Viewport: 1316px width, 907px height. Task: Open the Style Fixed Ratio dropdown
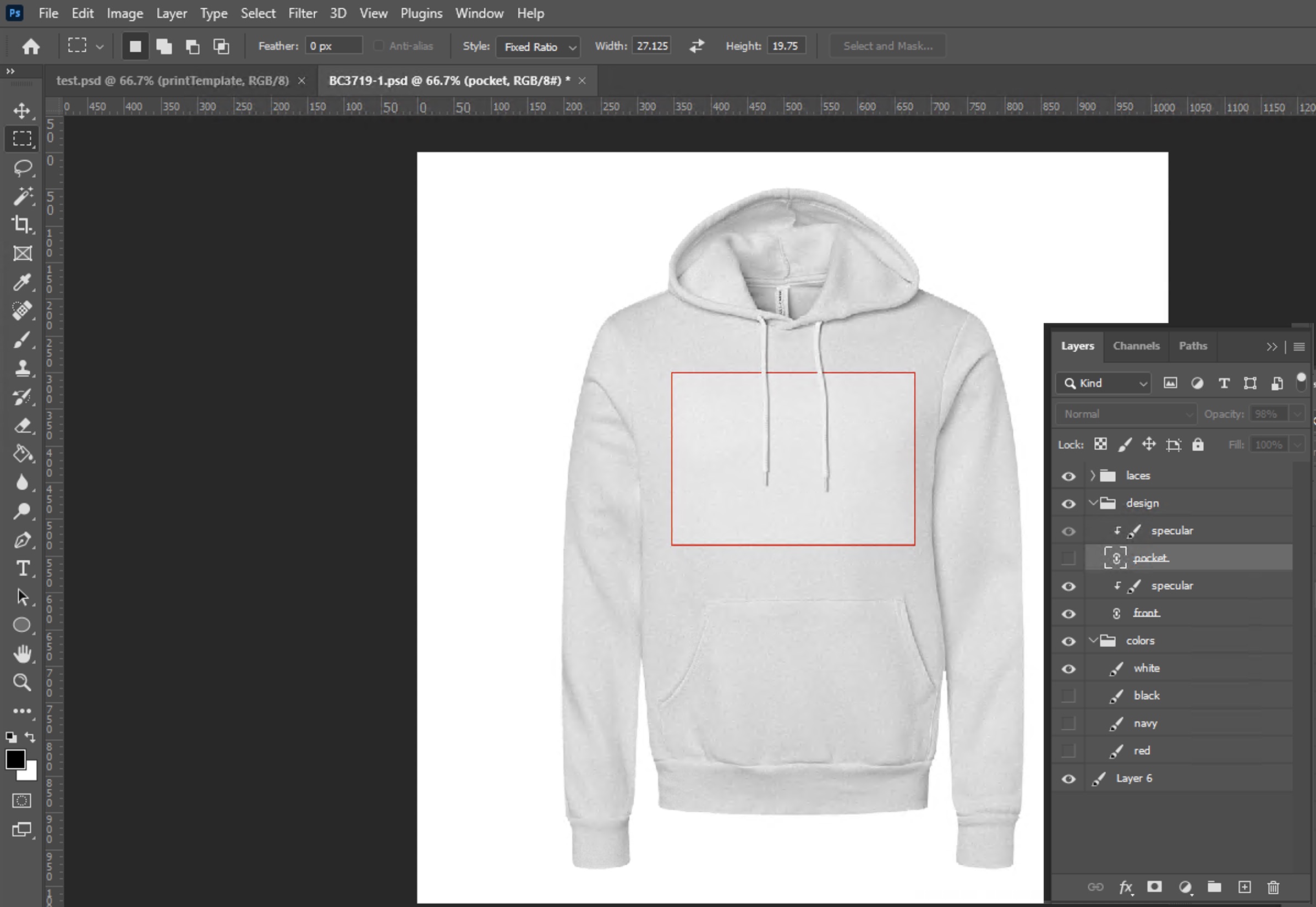[x=538, y=47]
